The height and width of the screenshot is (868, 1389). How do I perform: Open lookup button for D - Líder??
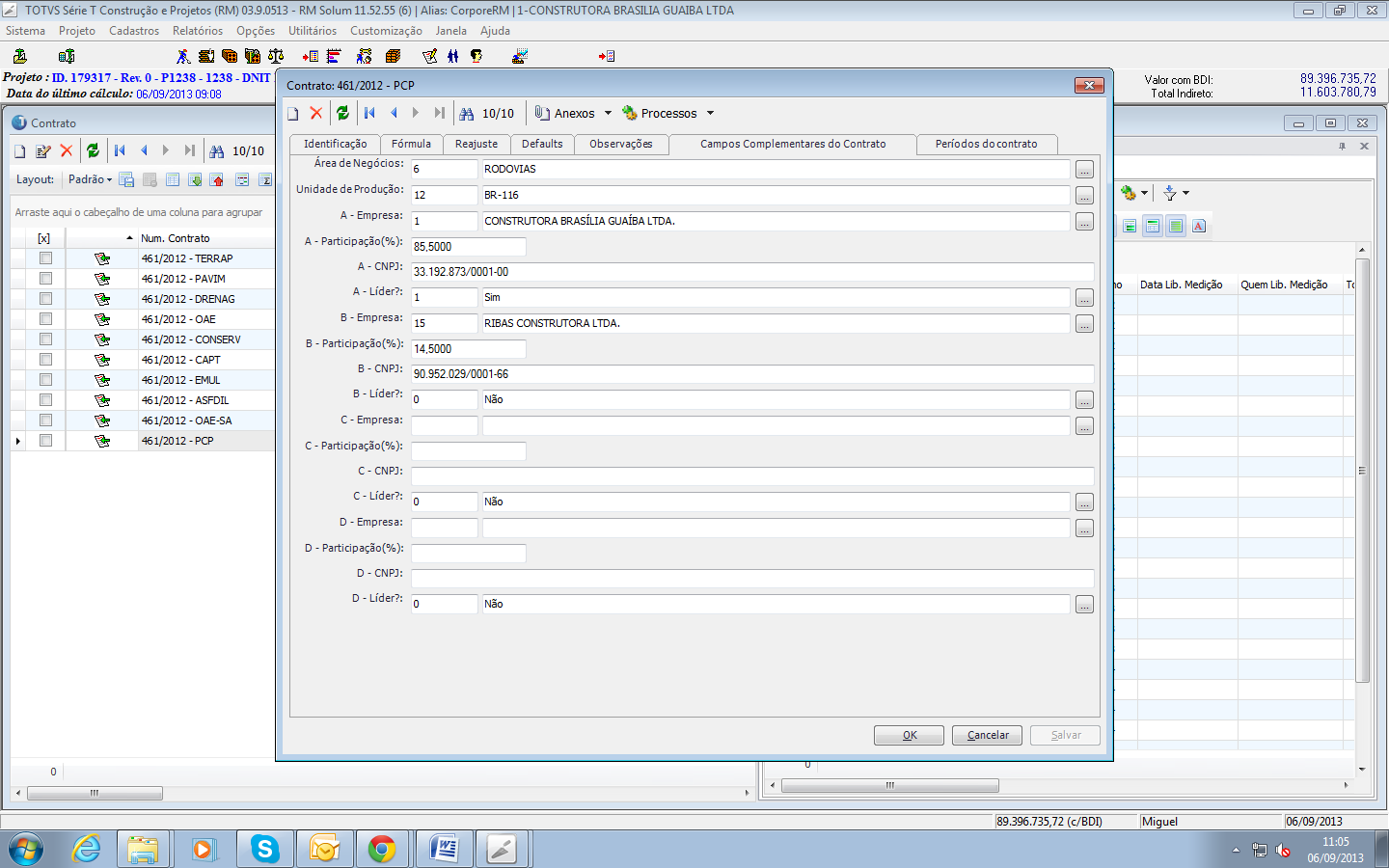point(1084,605)
